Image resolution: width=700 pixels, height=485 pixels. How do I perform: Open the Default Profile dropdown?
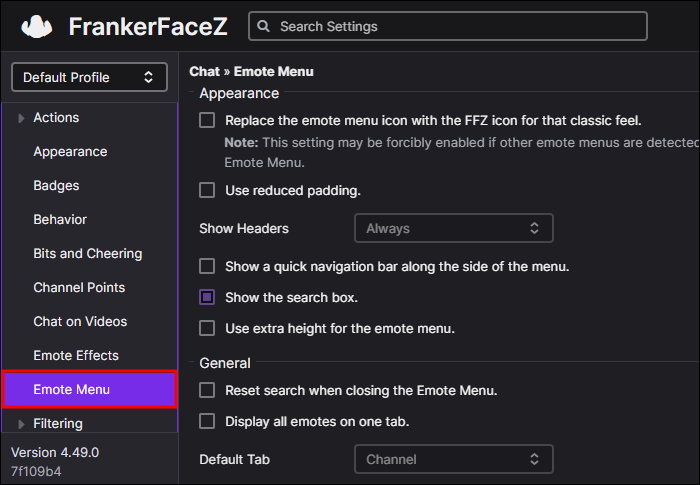pos(89,77)
